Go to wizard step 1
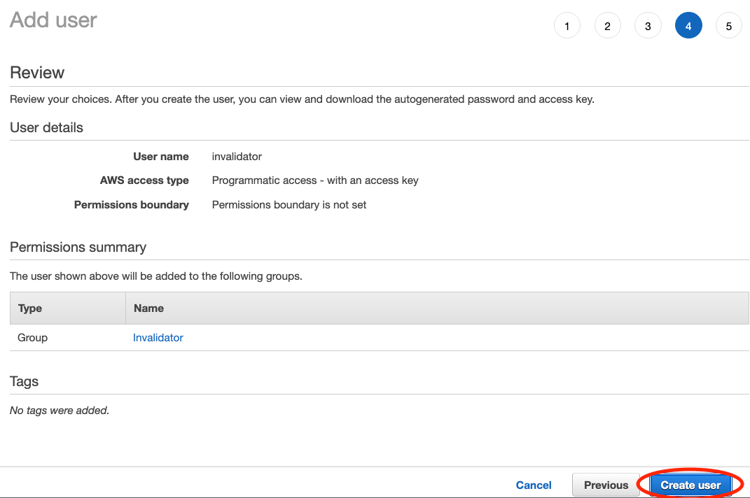The height and width of the screenshot is (498, 750). (x=567, y=26)
